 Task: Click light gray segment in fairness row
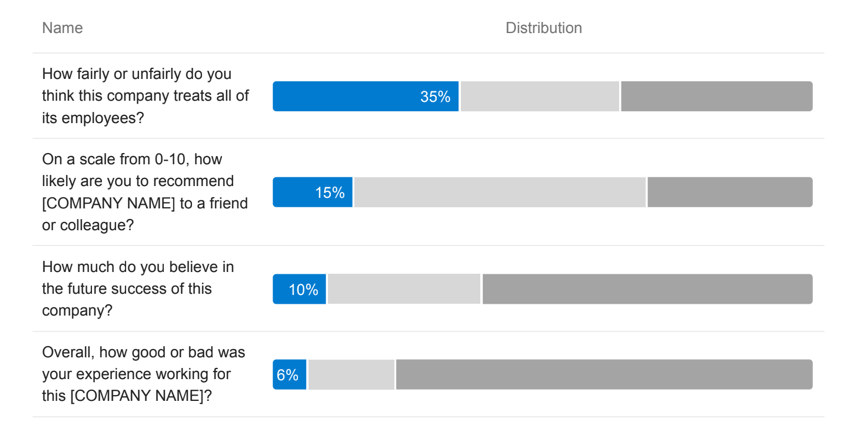click(540, 97)
